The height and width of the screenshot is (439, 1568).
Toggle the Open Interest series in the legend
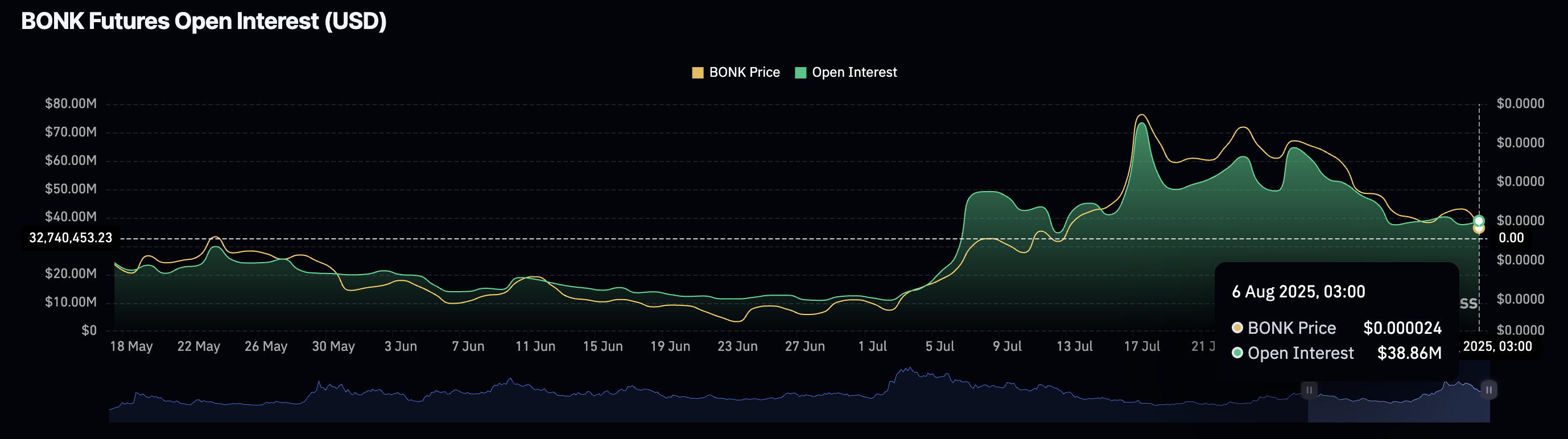(x=846, y=72)
